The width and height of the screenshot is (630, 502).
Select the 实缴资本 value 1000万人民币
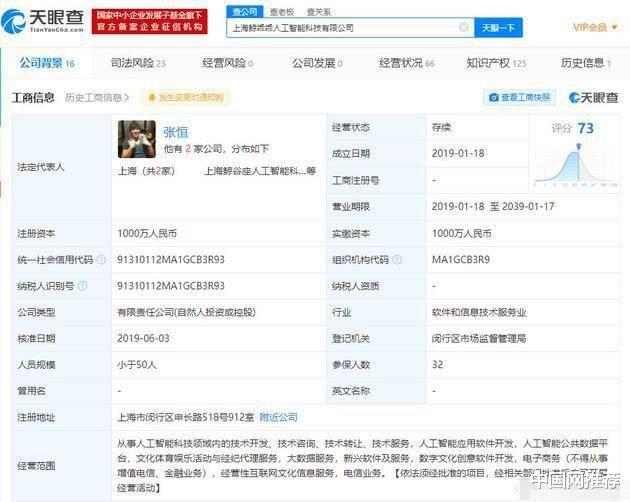coord(461,234)
